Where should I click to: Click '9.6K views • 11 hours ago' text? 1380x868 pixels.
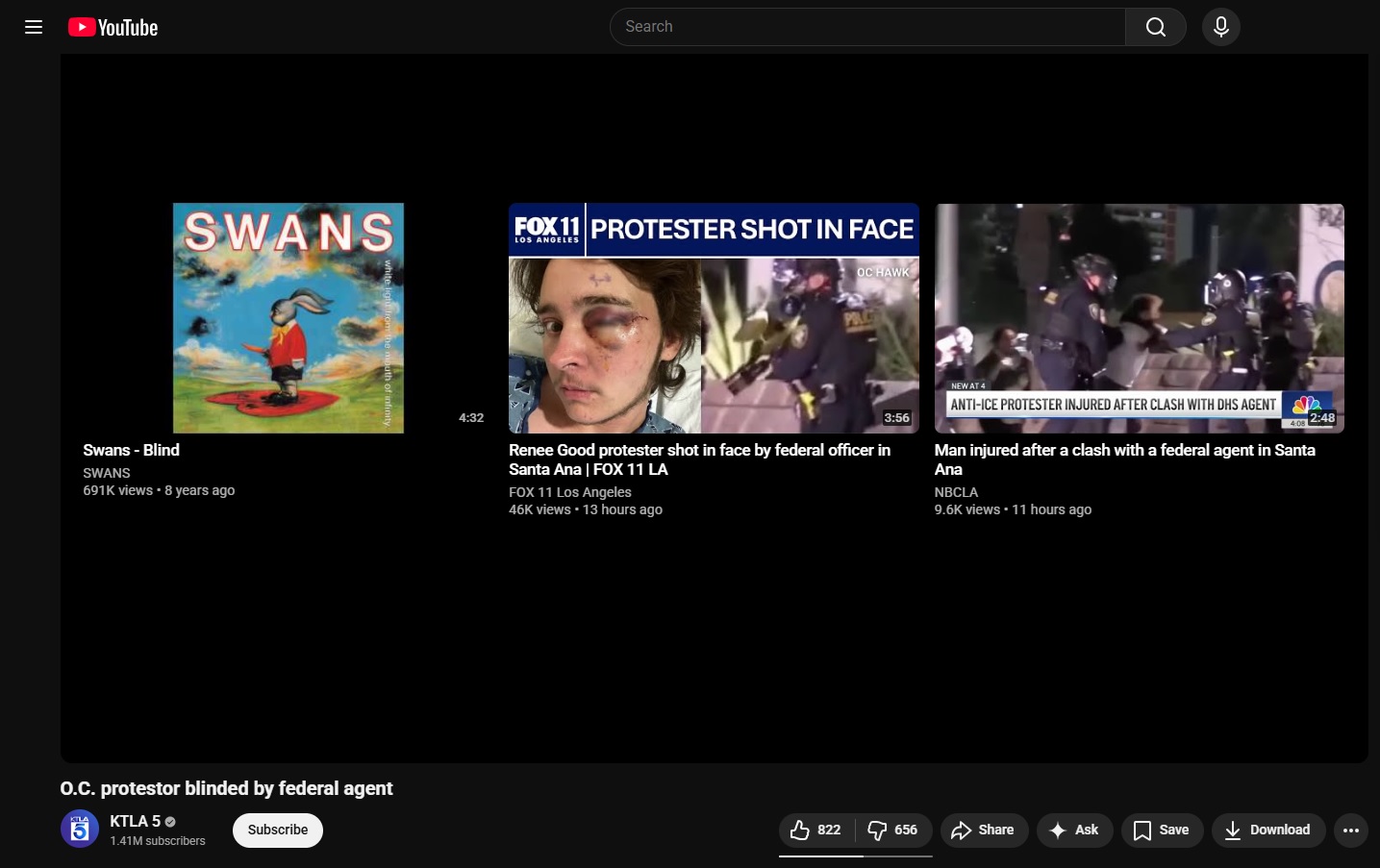(1013, 509)
